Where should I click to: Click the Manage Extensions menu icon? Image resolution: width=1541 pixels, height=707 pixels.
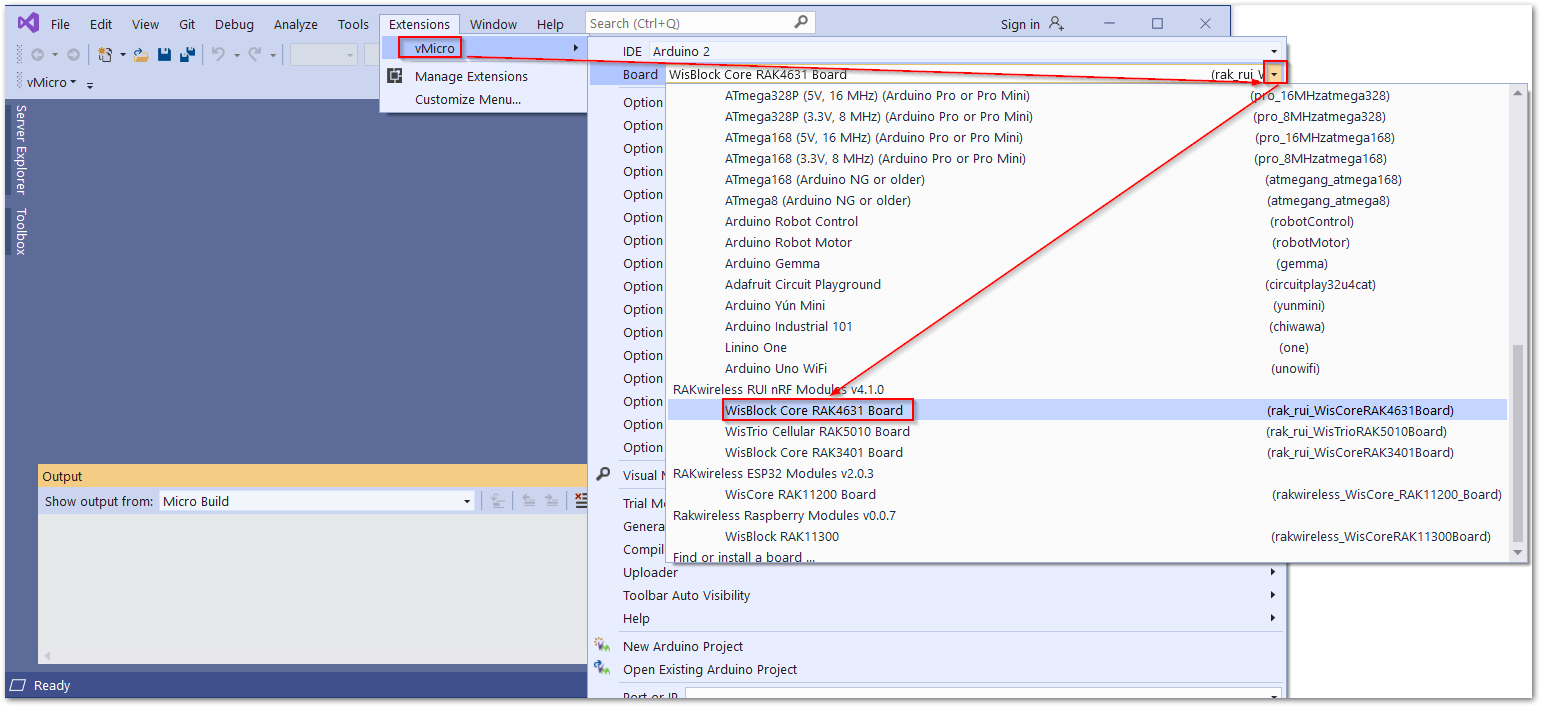tap(395, 76)
